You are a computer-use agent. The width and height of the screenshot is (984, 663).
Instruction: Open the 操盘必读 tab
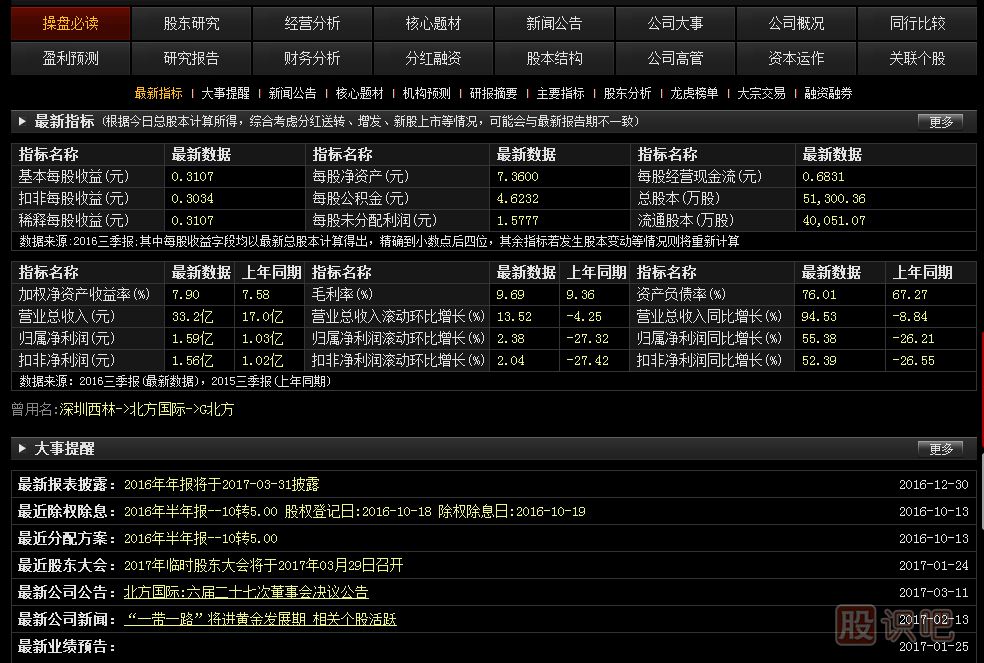pyautogui.click(x=70, y=23)
